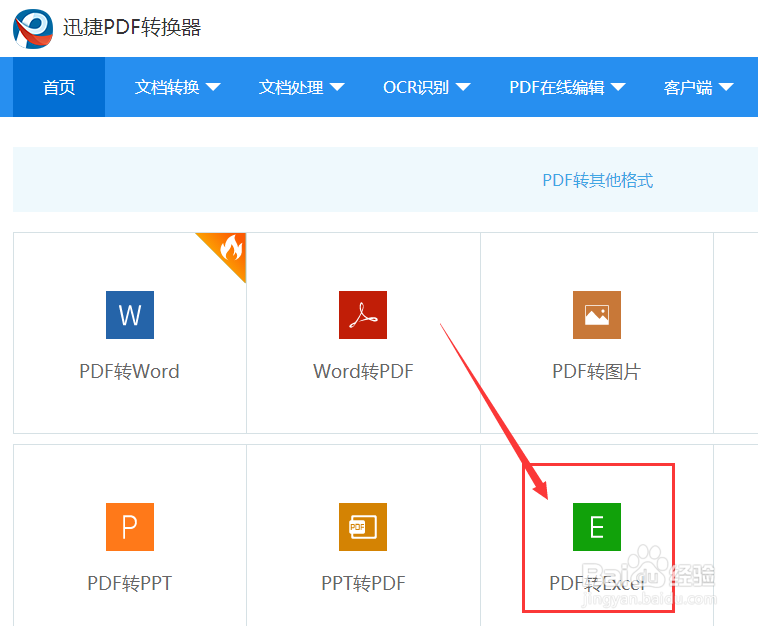The image size is (758, 626).
Task: Click the 迅捷PDF转换器 logo icon
Action: (x=33, y=29)
